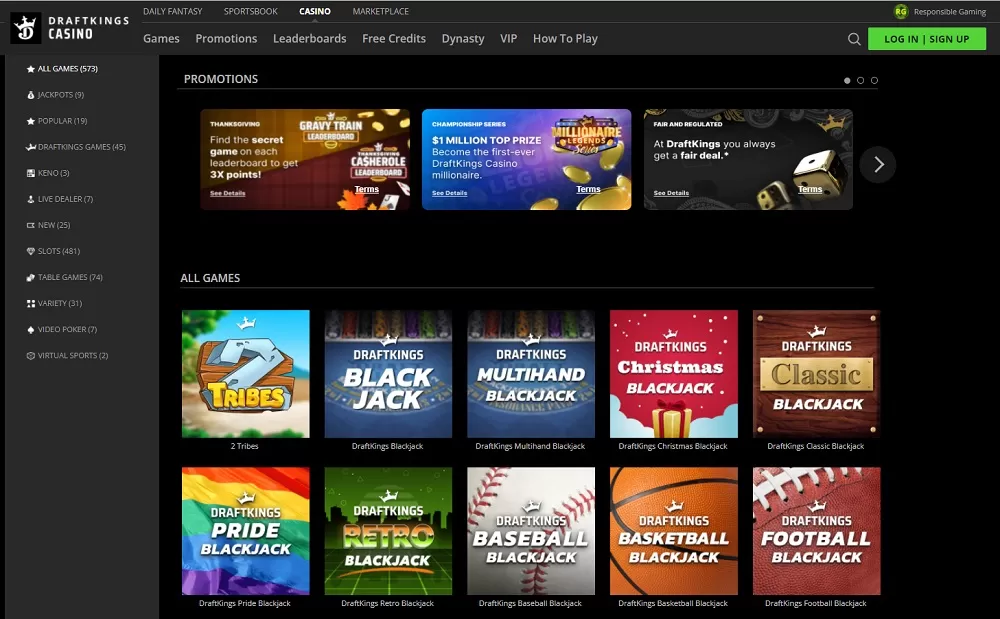Switch to the Daily Fantasy tab
1000x619 pixels.
pos(172,11)
